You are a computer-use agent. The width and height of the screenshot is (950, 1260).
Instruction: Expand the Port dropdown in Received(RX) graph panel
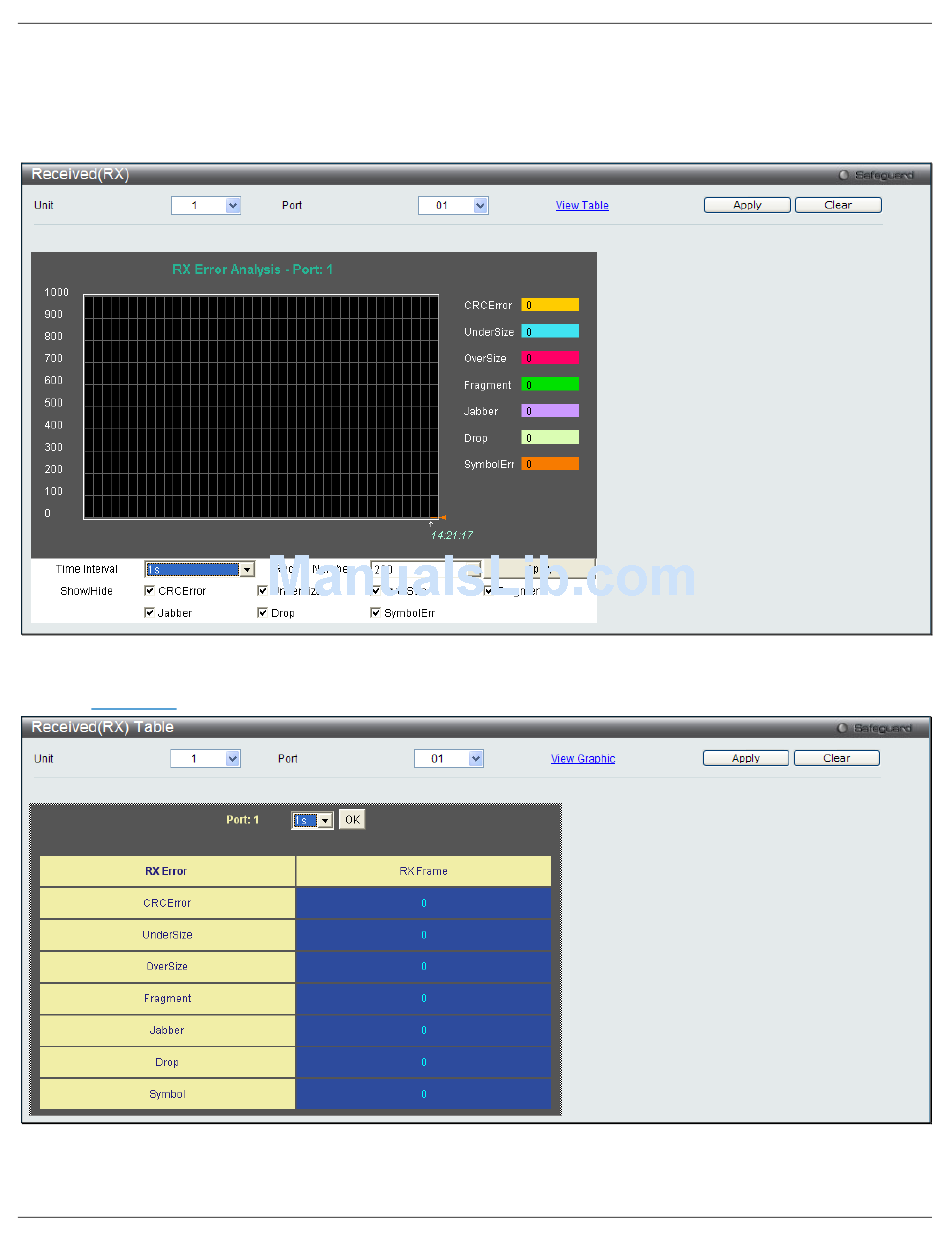pos(452,205)
